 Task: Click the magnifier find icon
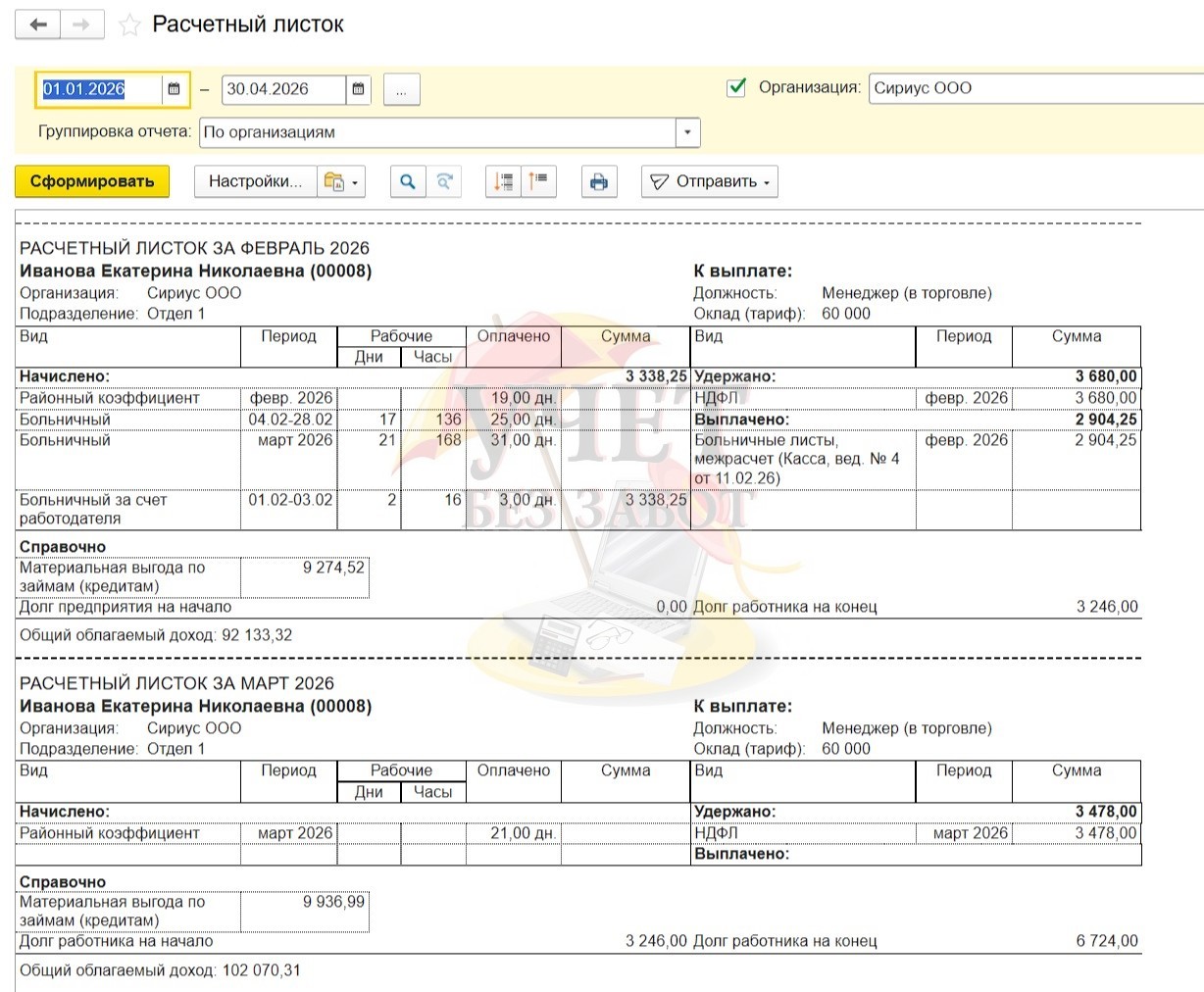(408, 181)
